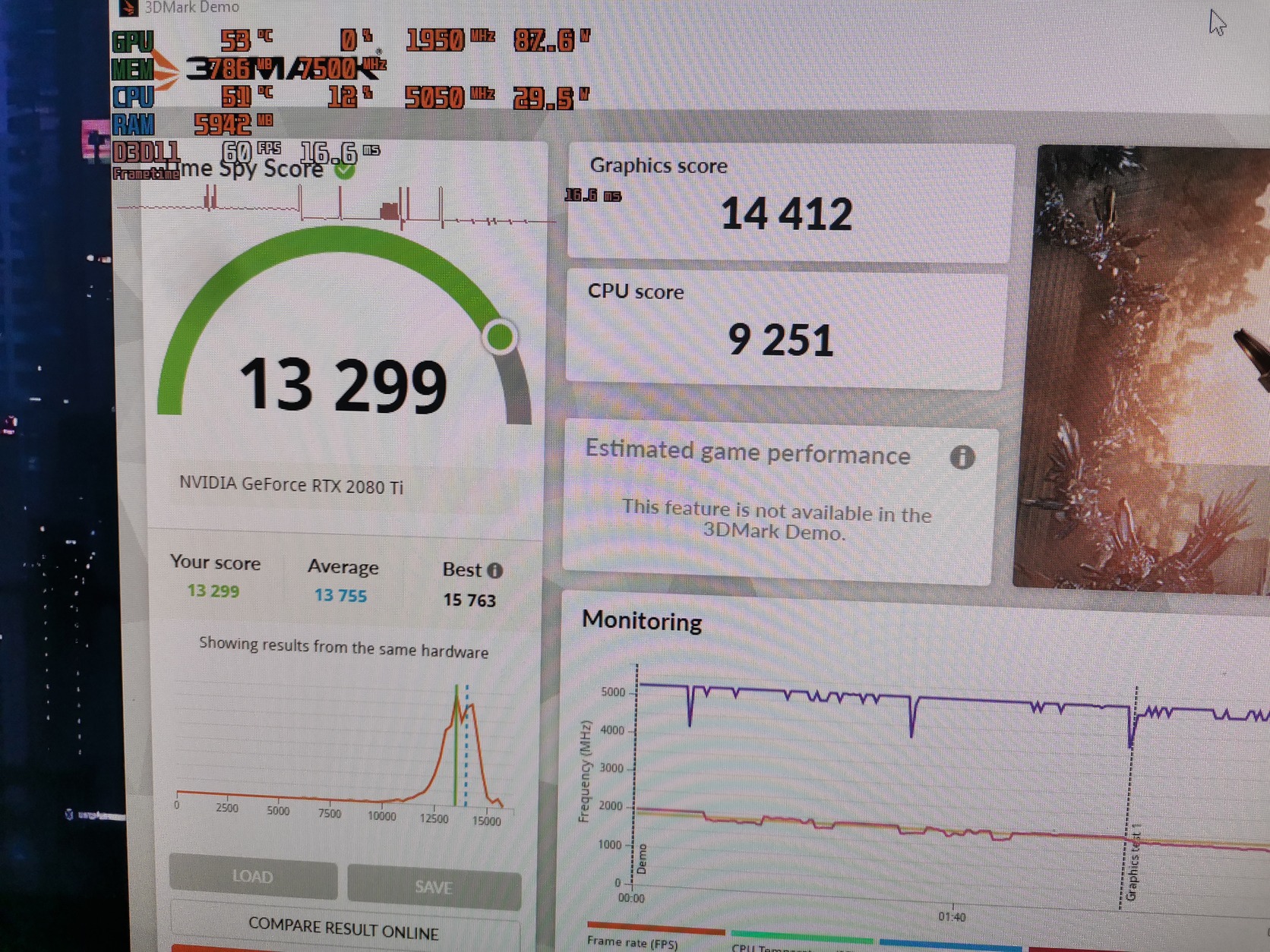Click the Average score value 13 755

(x=341, y=595)
